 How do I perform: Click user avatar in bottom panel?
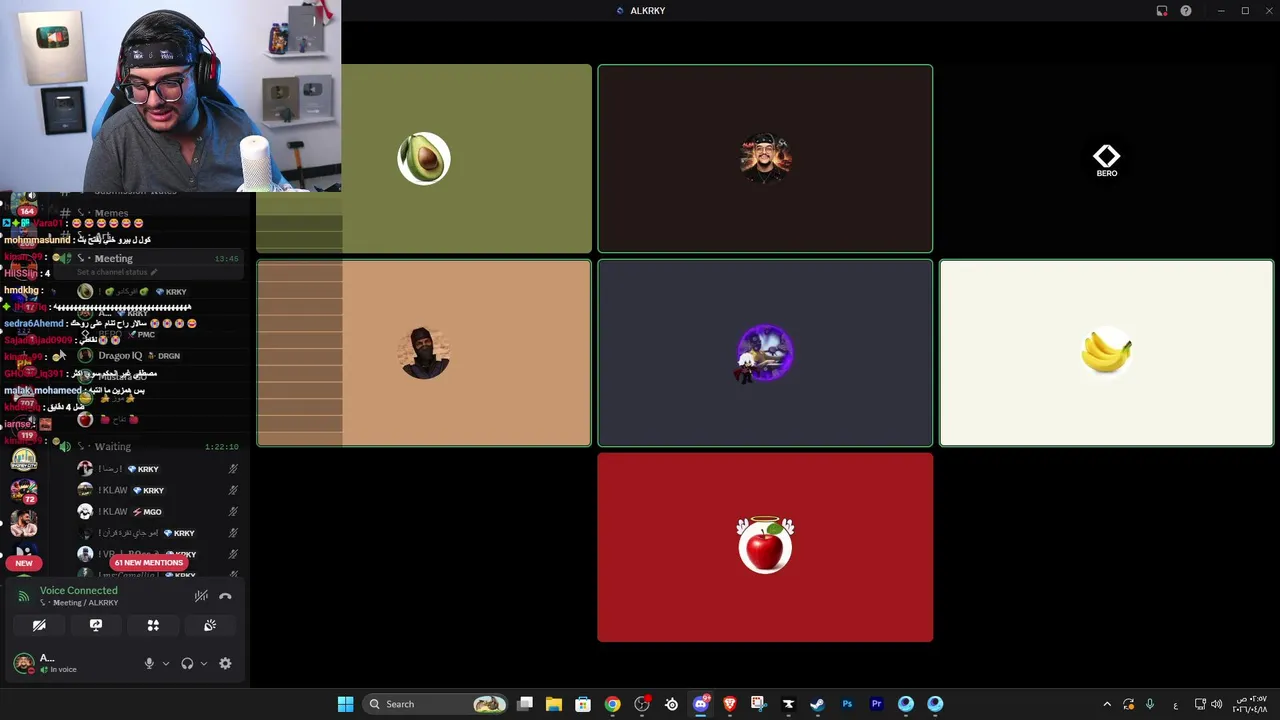pos(23,663)
